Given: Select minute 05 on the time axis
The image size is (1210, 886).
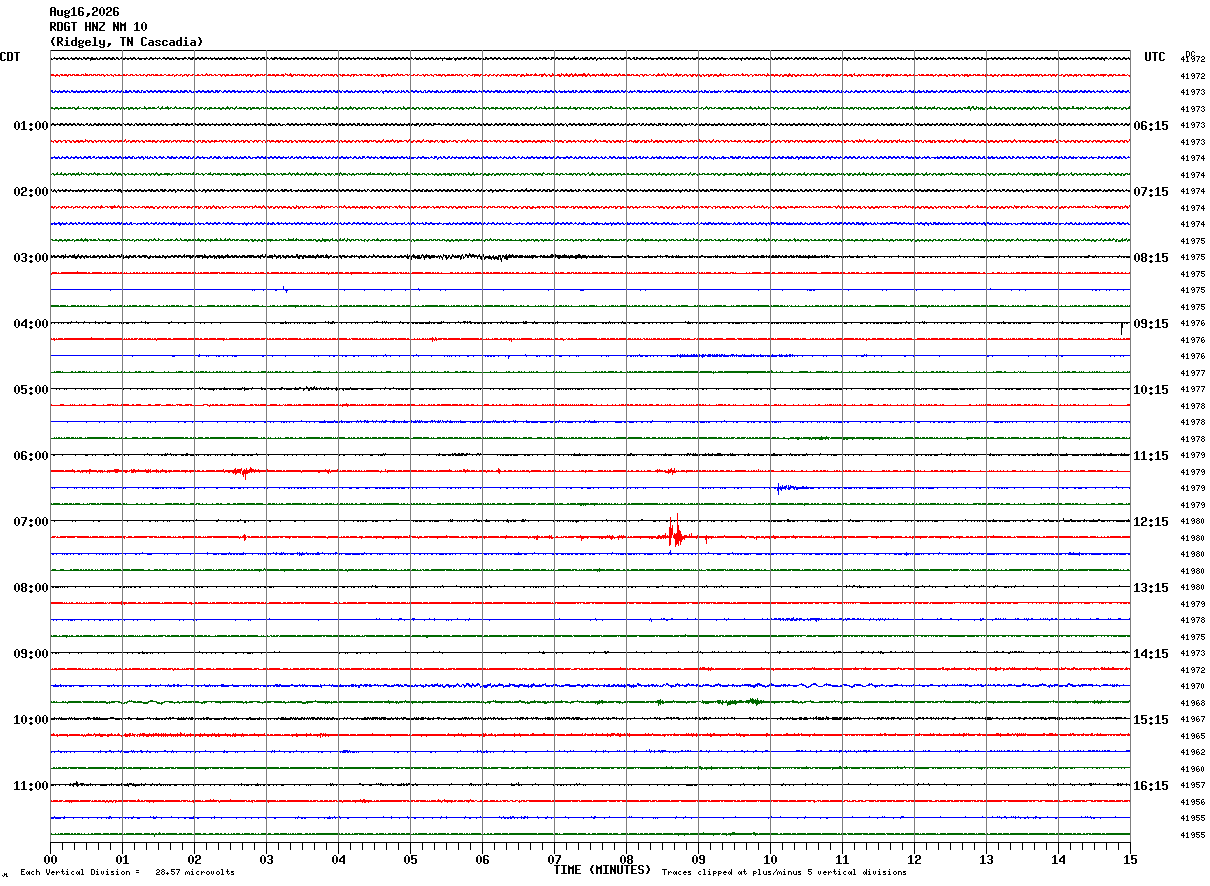Looking at the screenshot, I should click(410, 859).
